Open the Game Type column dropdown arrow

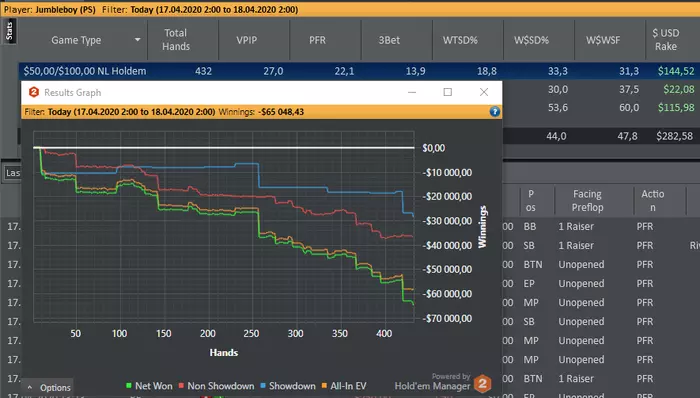(138, 40)
